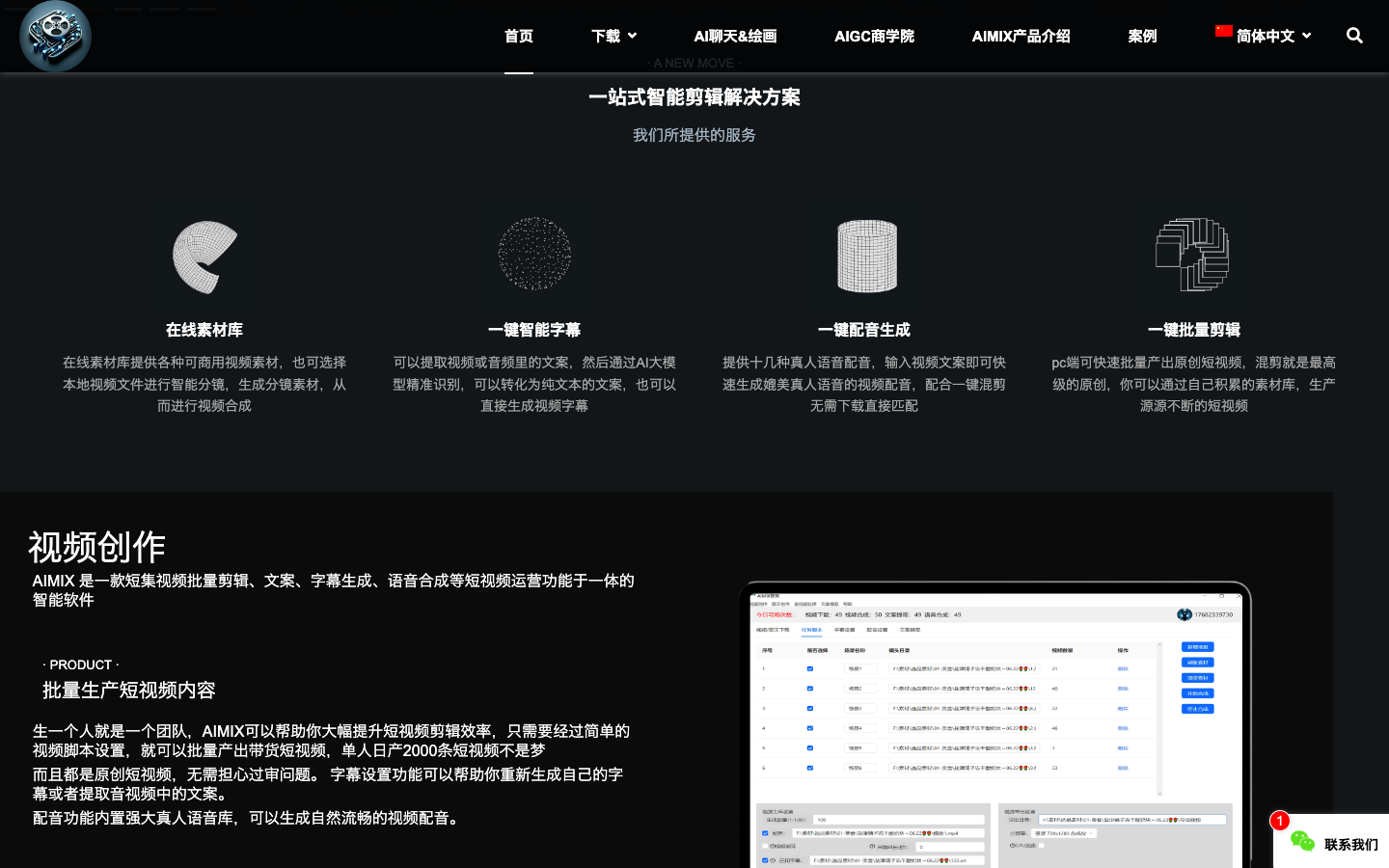Open the AIGC商学院 menu item

[874, 36]
